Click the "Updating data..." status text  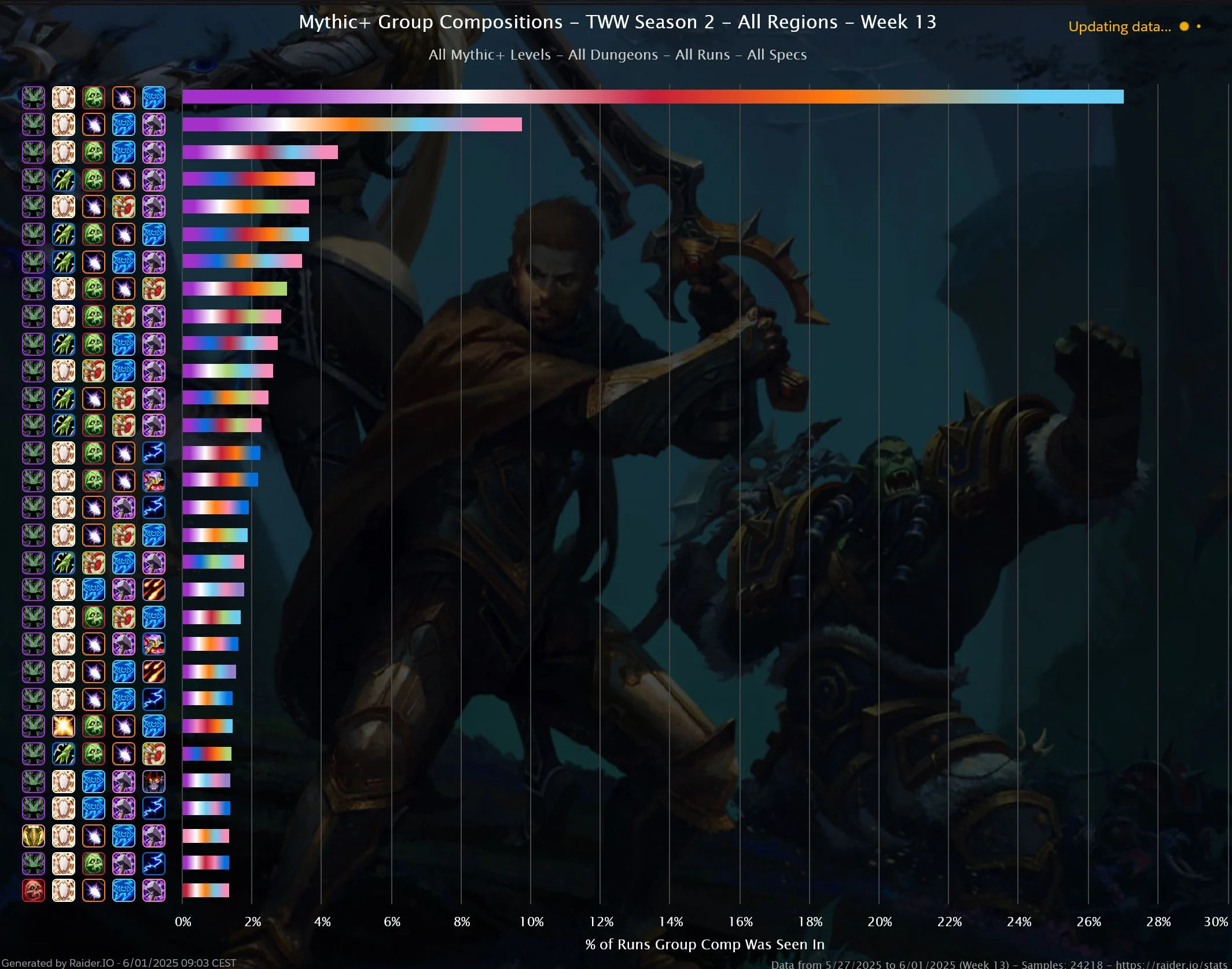[x=1119, y=27]
